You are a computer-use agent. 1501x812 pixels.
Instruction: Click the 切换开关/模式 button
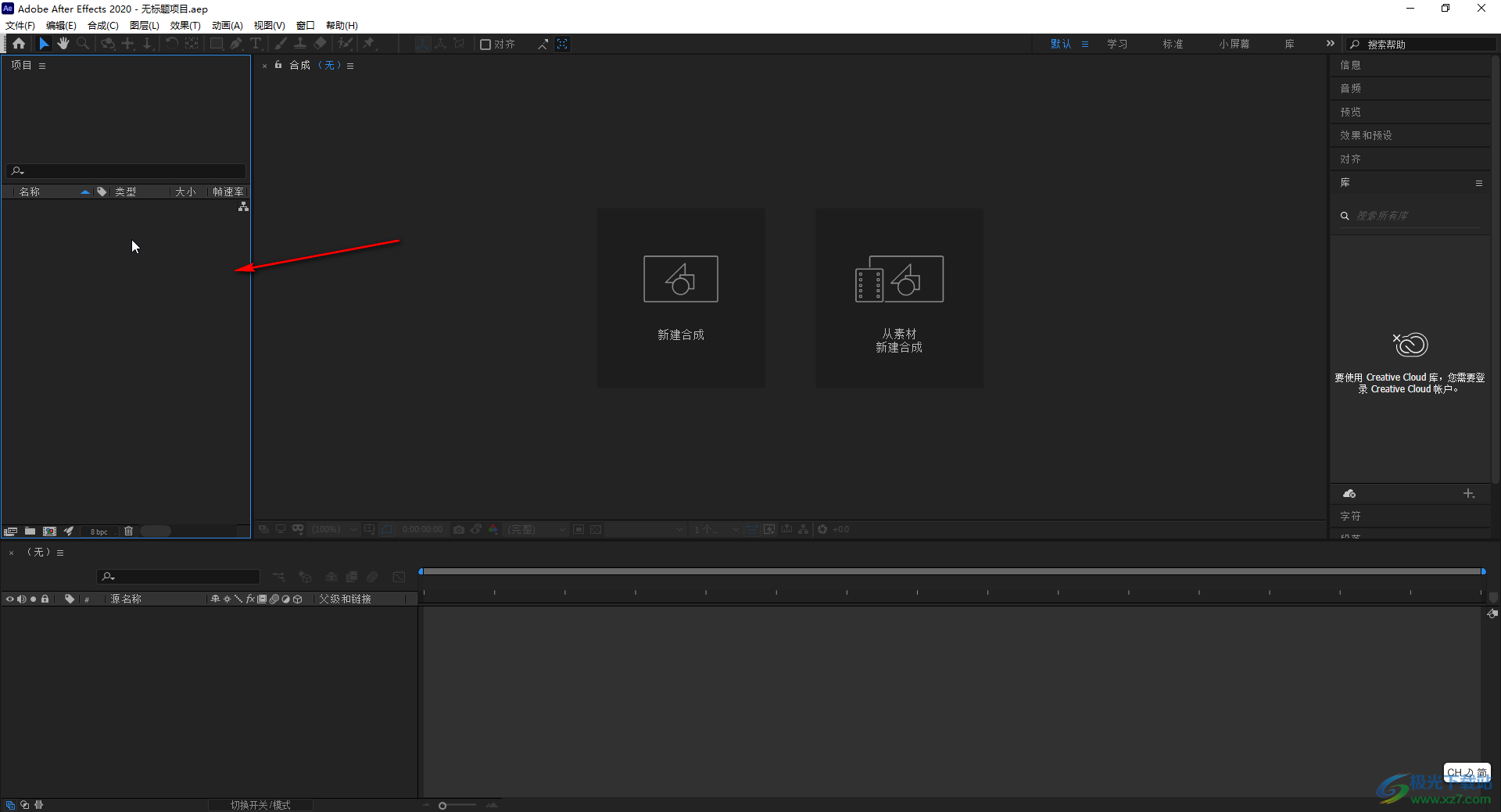pos(260,805)
